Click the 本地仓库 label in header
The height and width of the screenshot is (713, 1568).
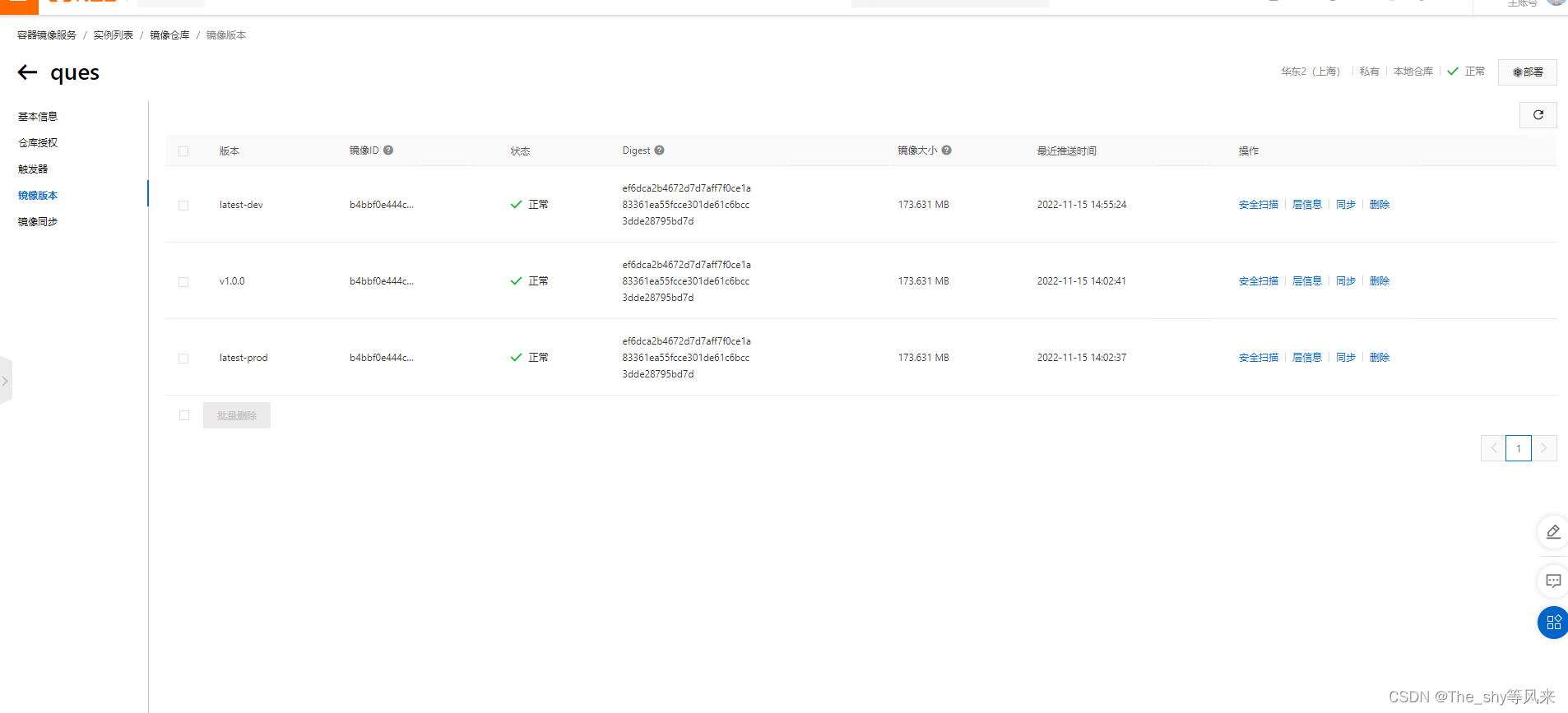pos(1413,72)
